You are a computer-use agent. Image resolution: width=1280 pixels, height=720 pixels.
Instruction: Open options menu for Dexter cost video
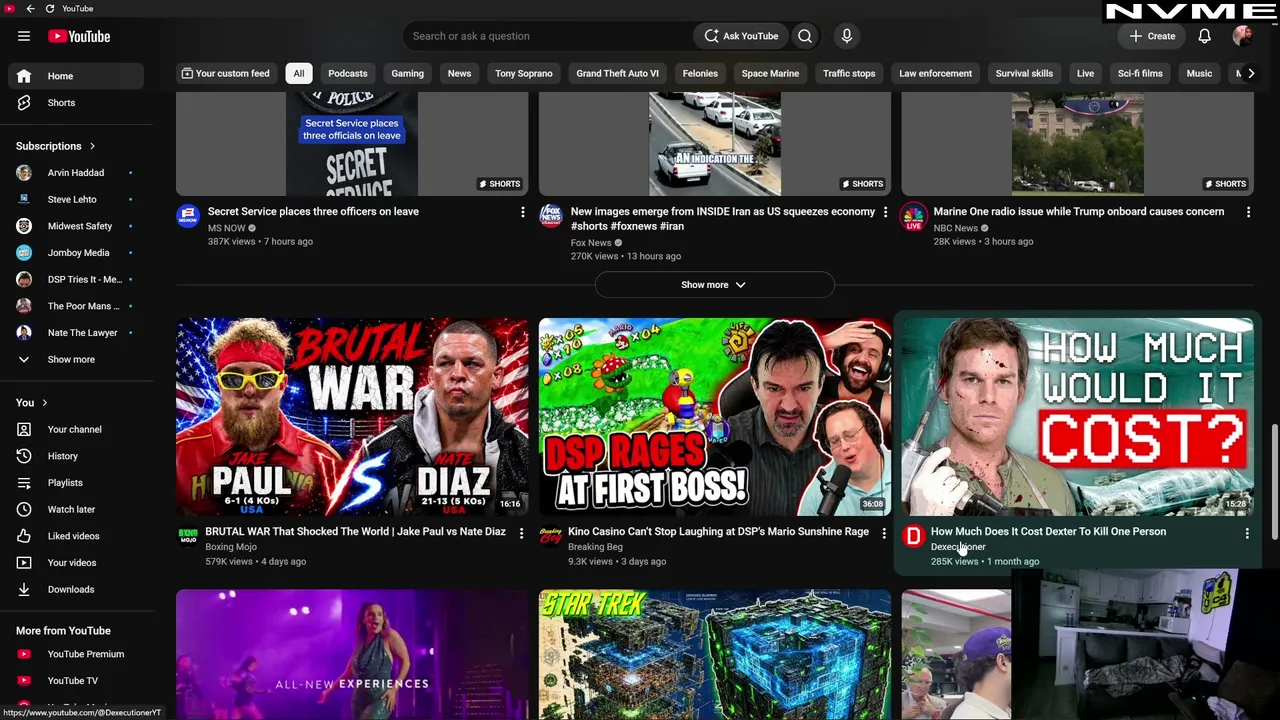coord(1247,533)
